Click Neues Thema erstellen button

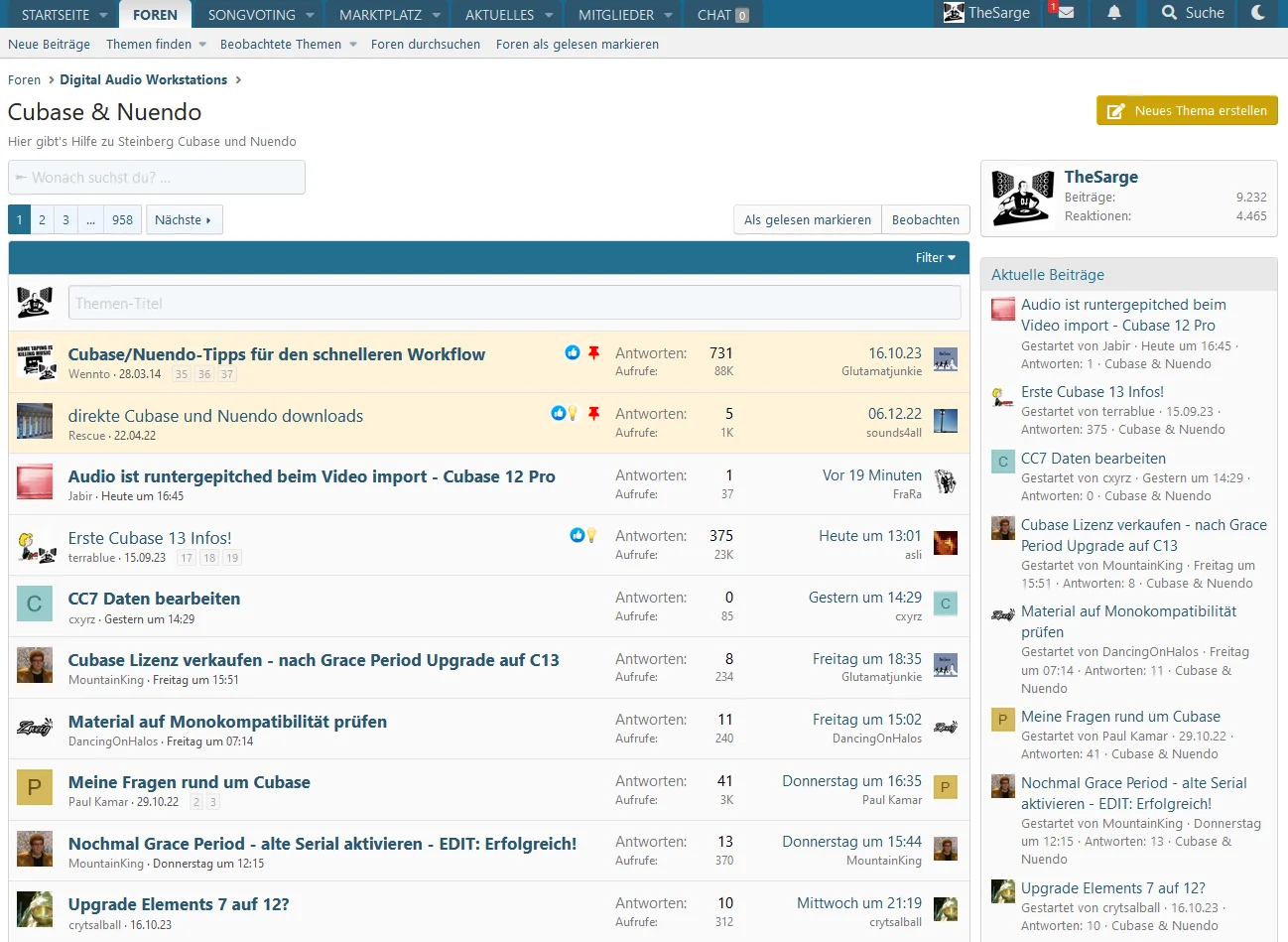pyautogui.click(x=1187, y=110)
